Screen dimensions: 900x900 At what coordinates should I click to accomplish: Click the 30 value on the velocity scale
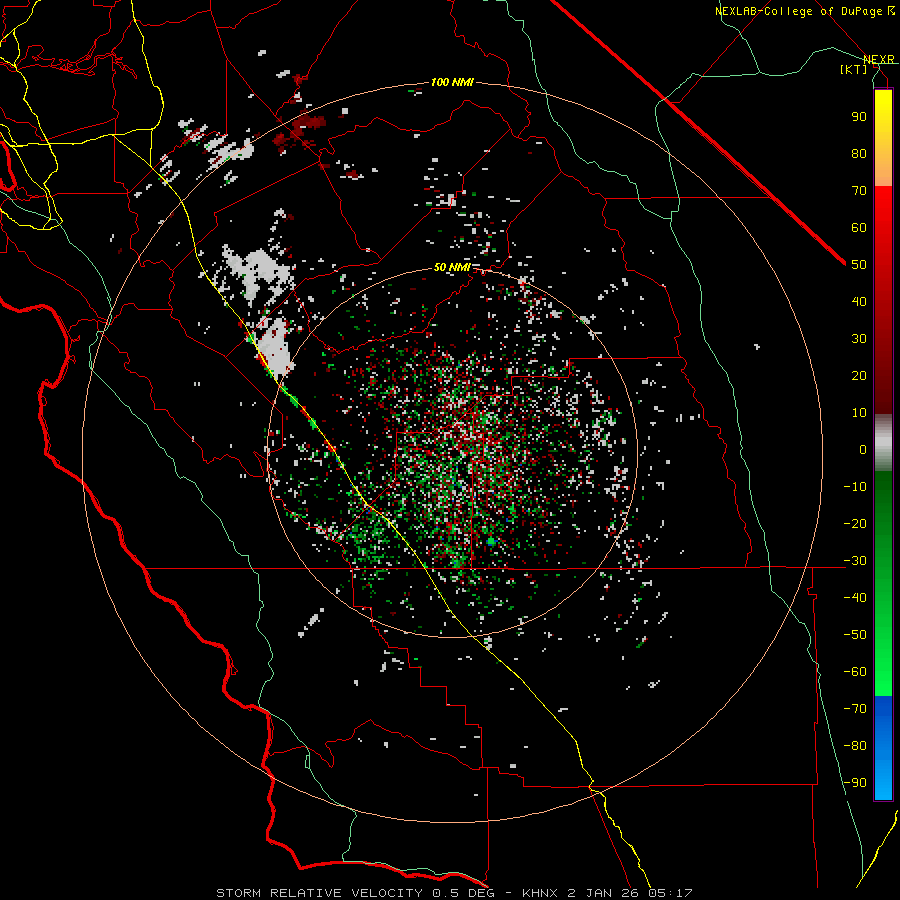point(859,339)
